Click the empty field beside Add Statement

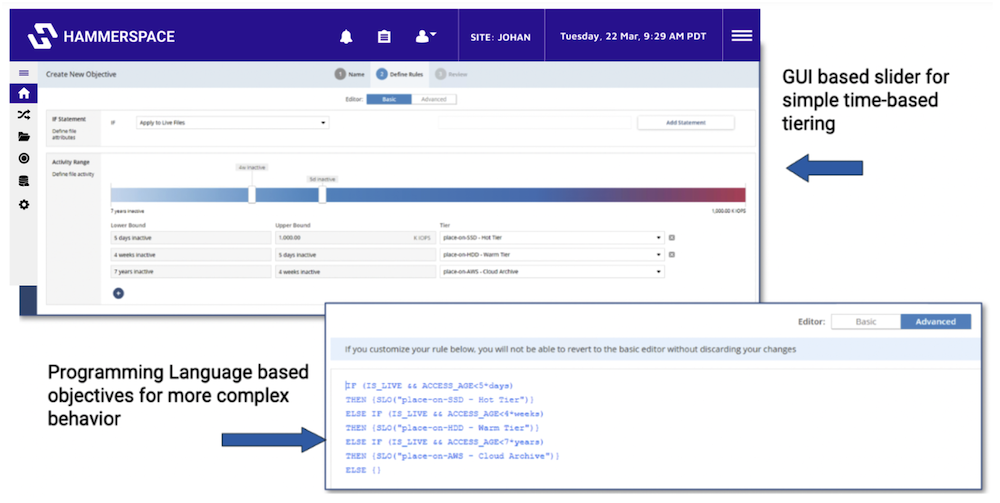coord(534,122)
